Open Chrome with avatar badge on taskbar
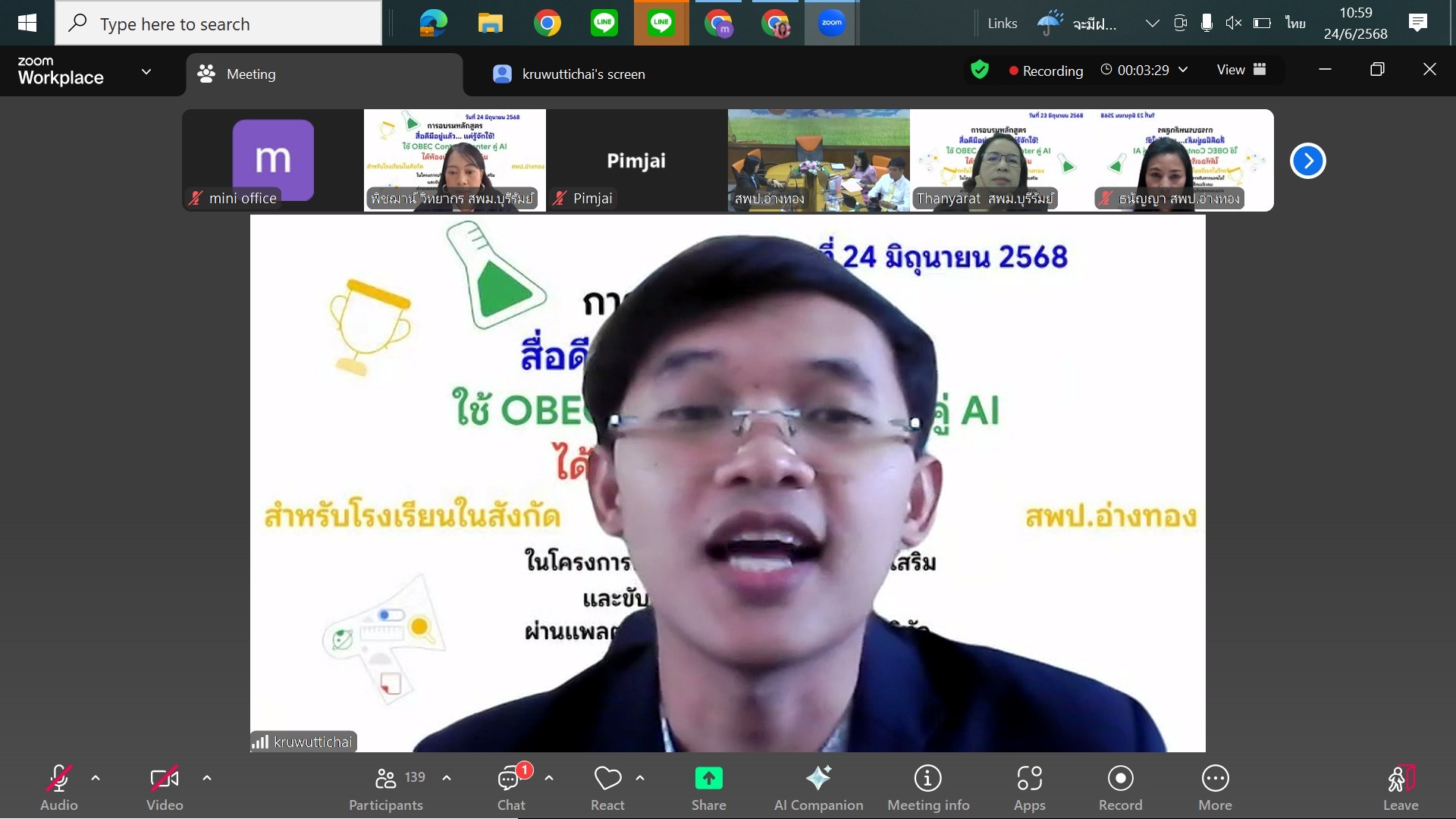 point(775,23)
